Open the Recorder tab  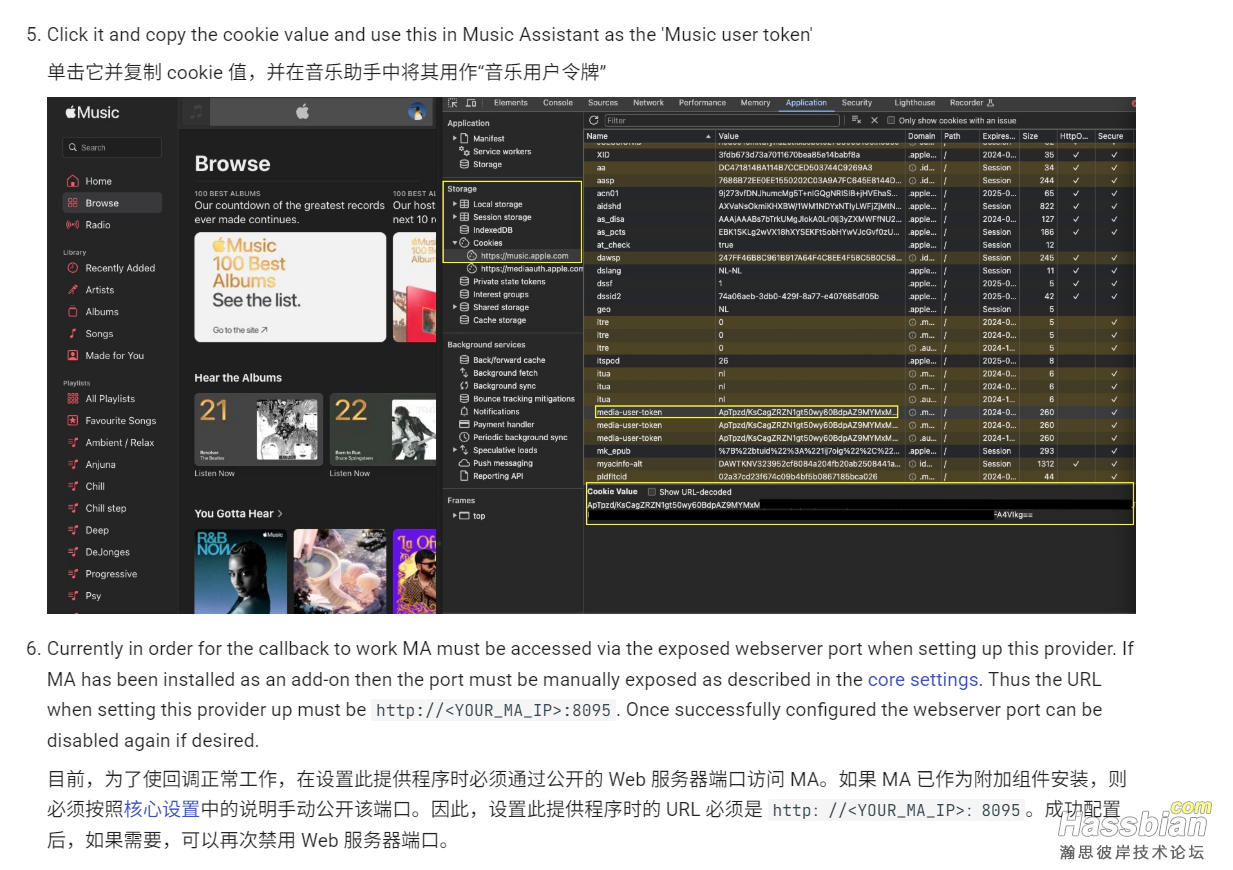[971, 103]
